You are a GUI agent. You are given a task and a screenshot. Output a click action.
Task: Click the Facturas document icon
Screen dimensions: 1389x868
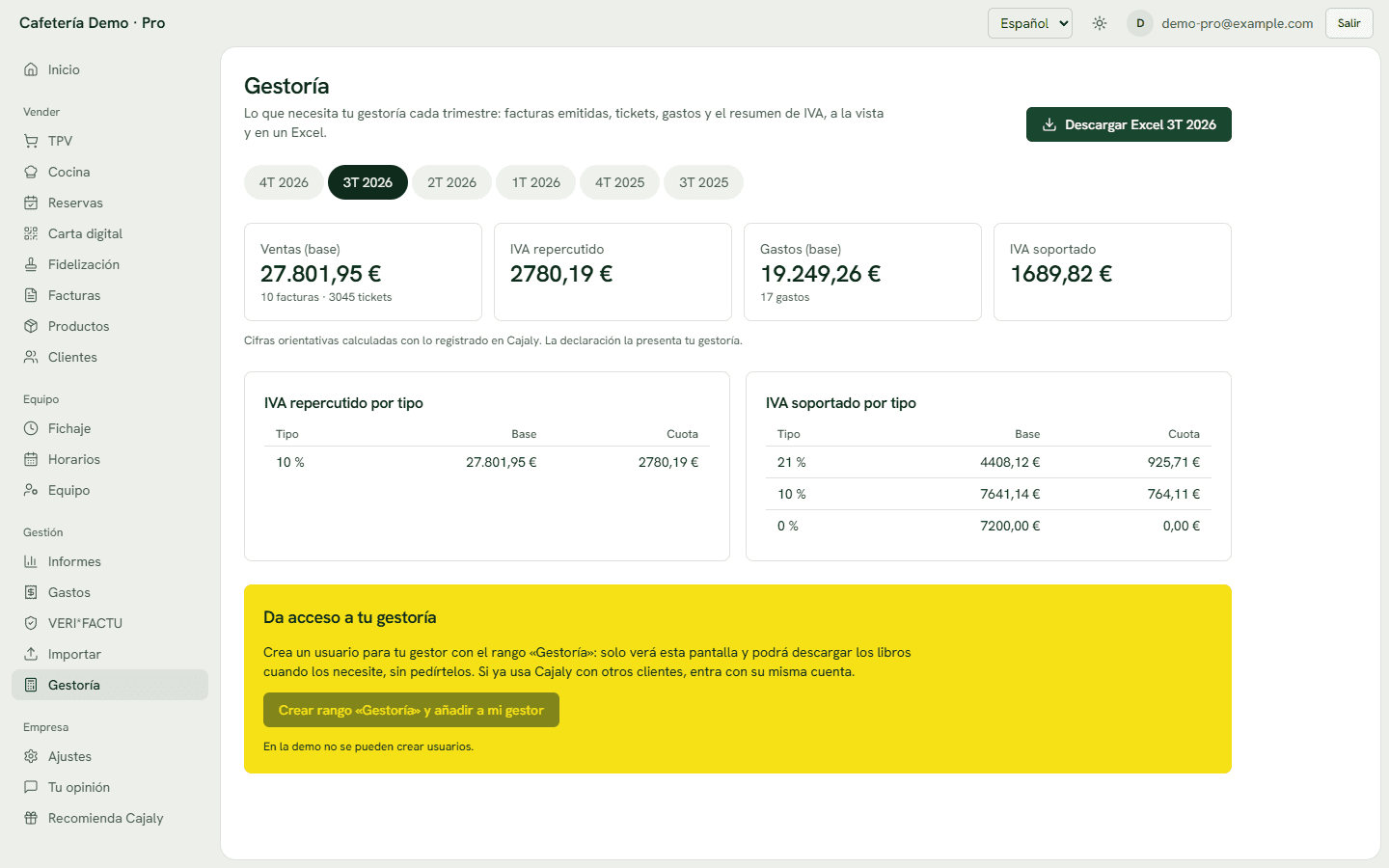click(x=31, y=295)
